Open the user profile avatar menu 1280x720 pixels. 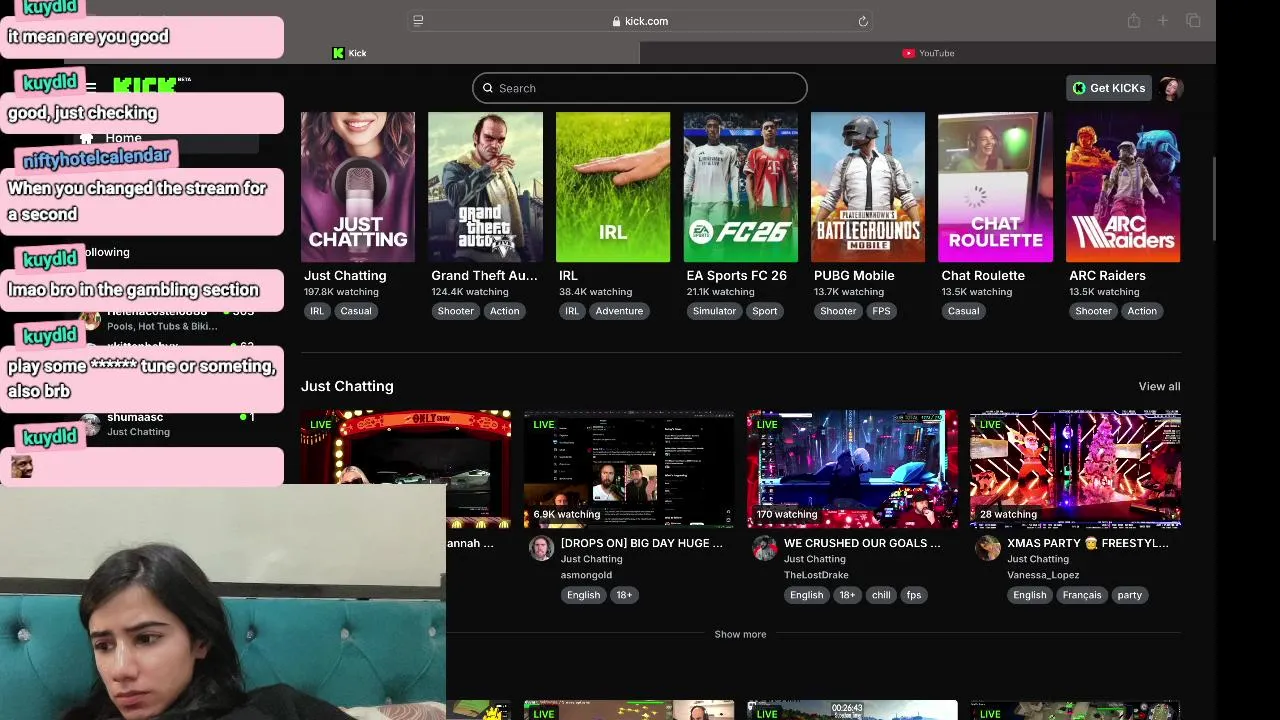click(x=1171, y=88)
